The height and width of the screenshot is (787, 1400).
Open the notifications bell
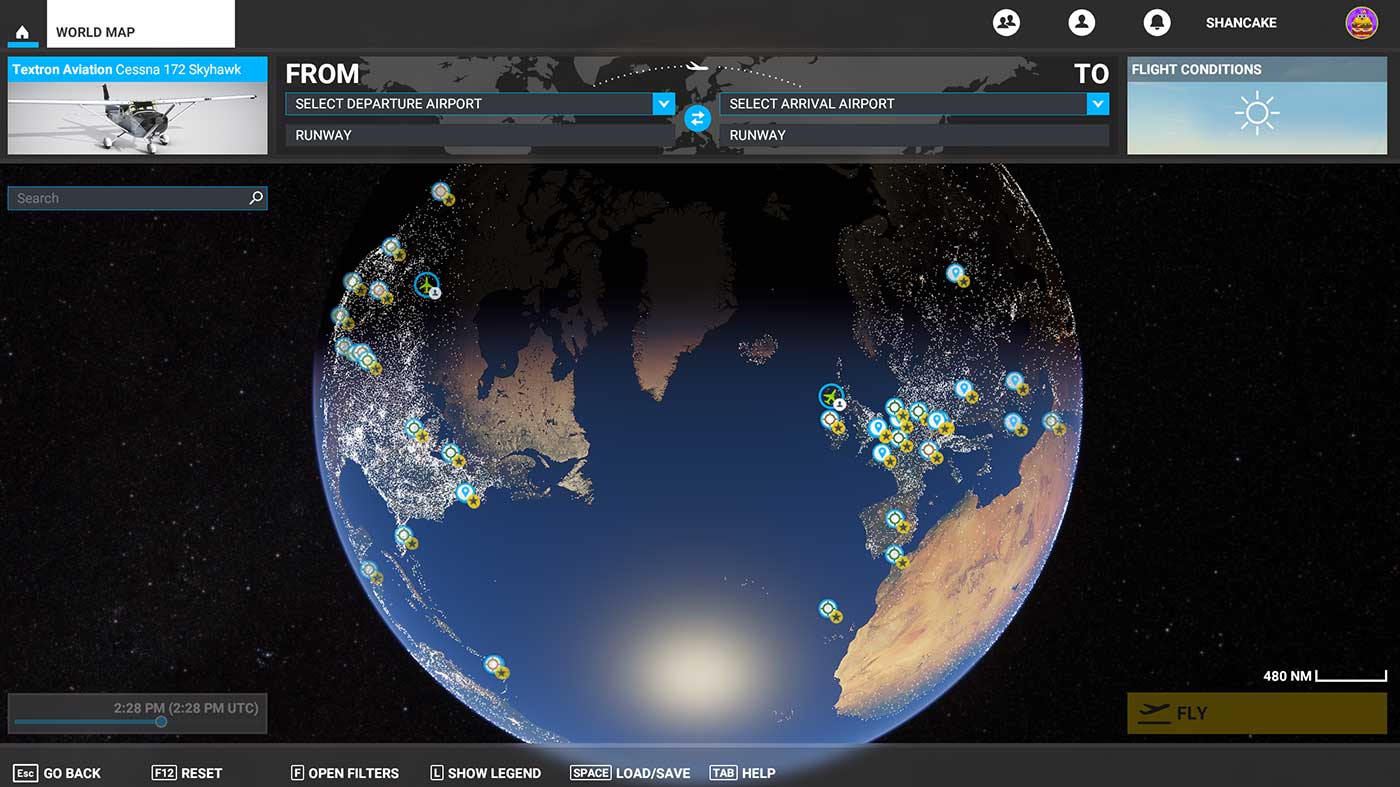pos(1157,22)
